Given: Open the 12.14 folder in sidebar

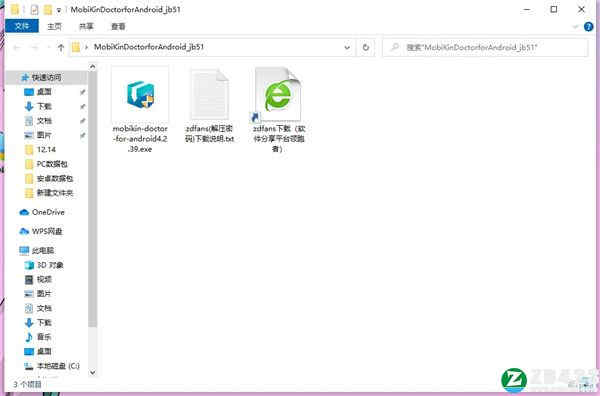Looking at the screenshot, I should pyautogui.click(x=46, y=149).
